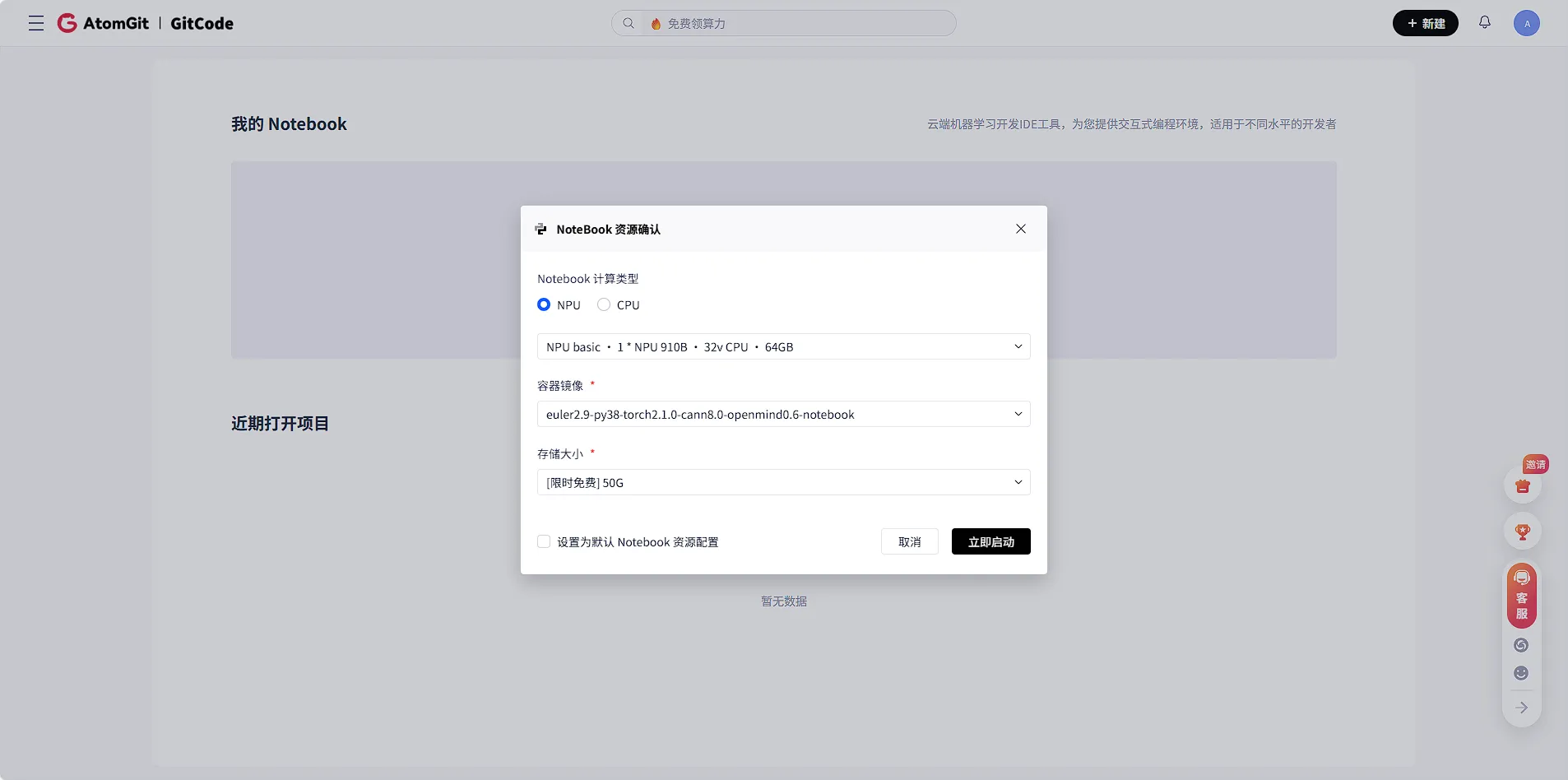
Task: Click the 立即启动 launch button
Action: coord(990,541)
